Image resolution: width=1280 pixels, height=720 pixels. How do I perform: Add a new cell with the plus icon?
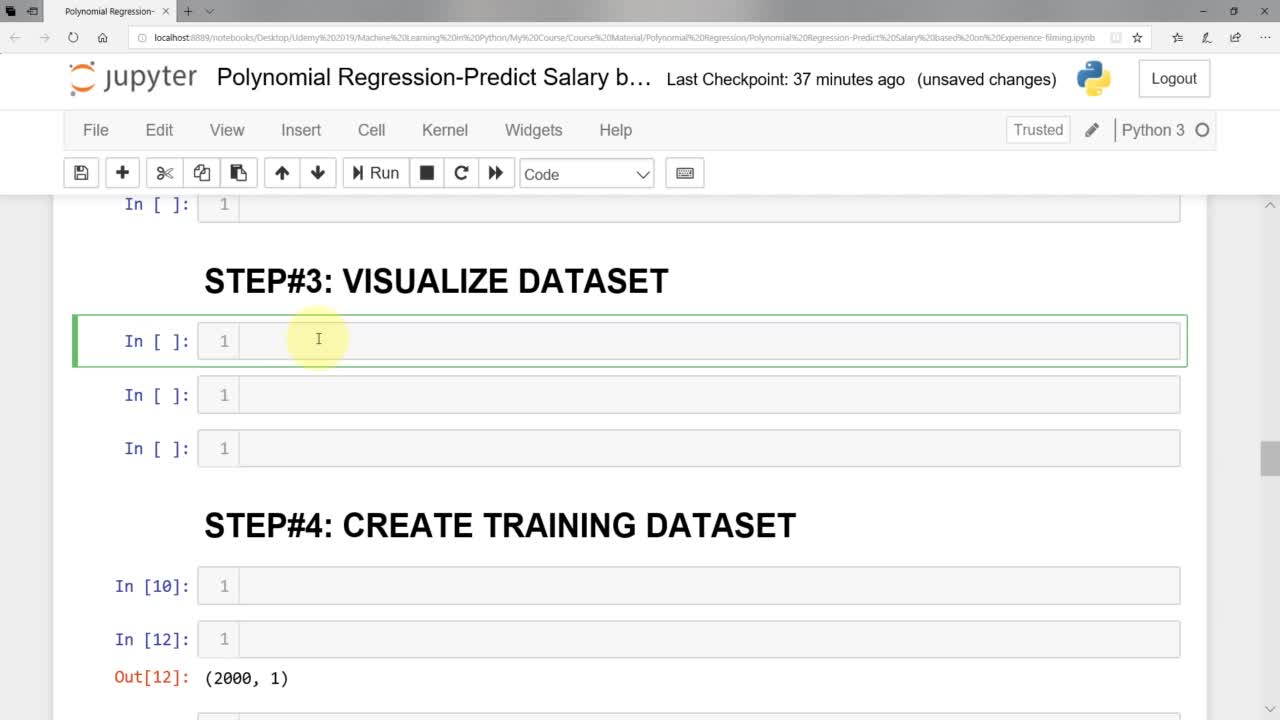point(122,172)
